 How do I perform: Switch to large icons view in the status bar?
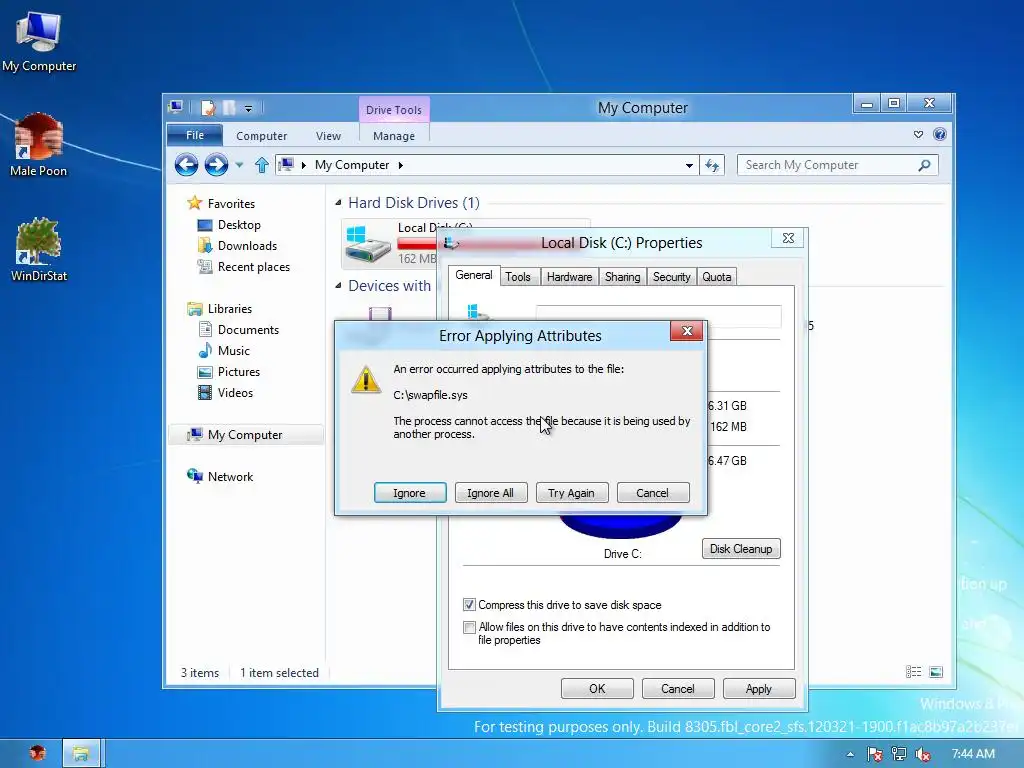tap(936, 672)
